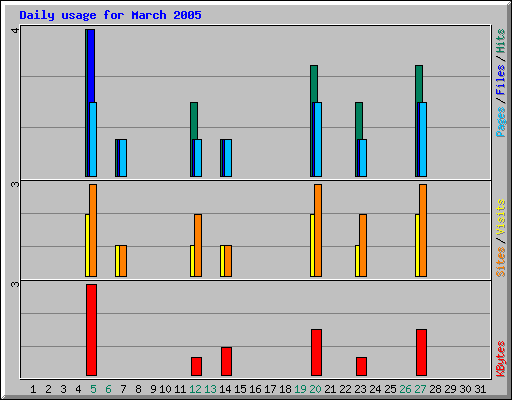
Task: Click day label '29' on the x-axis
Action: click(450, 389)
